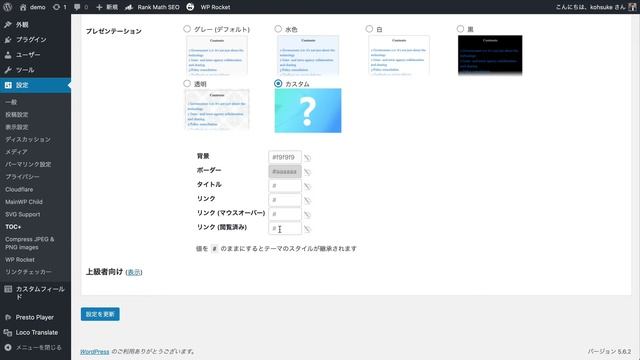Click the Loco Translate icon
Viewport: 640px width, 360px height.
click(x=8, y=332)
